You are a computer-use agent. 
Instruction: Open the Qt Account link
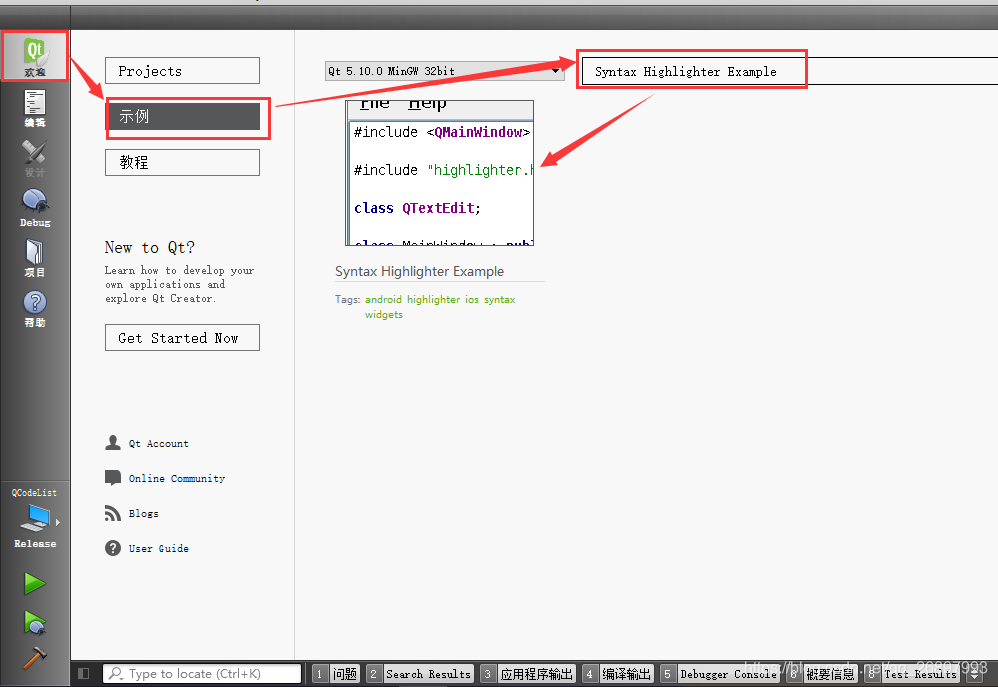click(158, 443)
